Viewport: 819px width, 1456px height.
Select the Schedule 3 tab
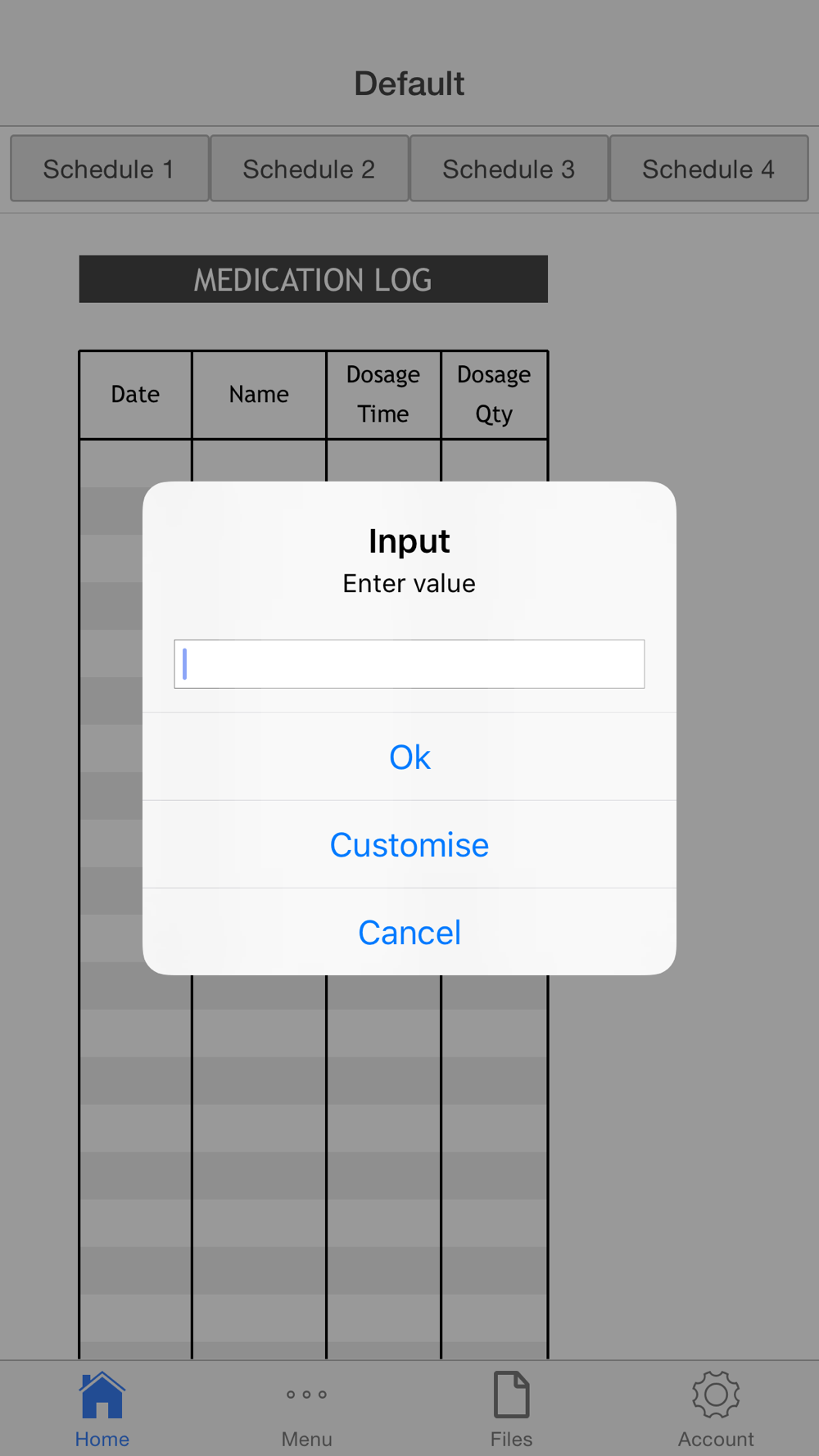point(509,169)
